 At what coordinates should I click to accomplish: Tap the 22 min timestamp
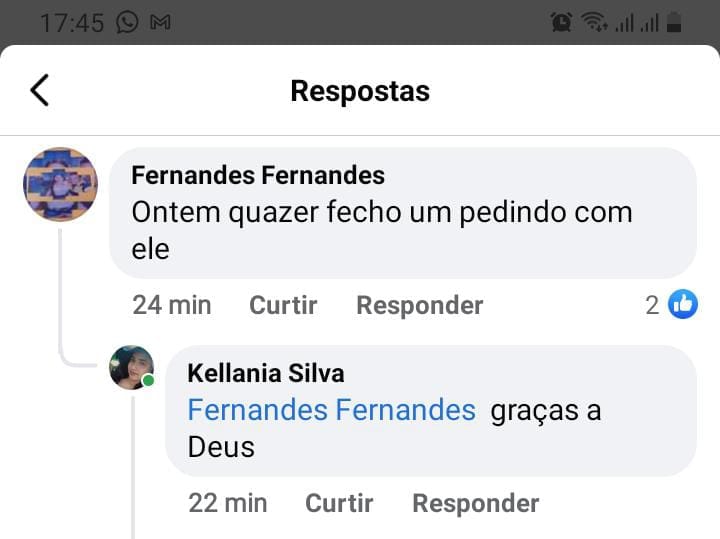[x=227, y=503]
